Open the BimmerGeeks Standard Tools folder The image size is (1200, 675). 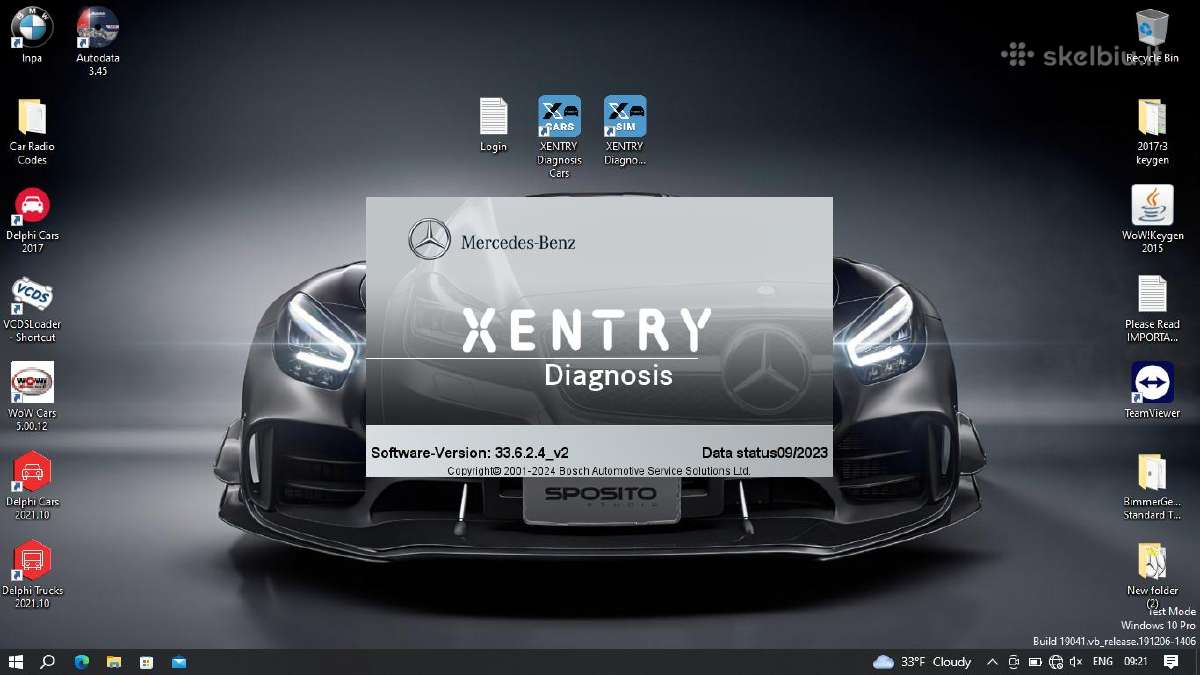(1152, 487)
